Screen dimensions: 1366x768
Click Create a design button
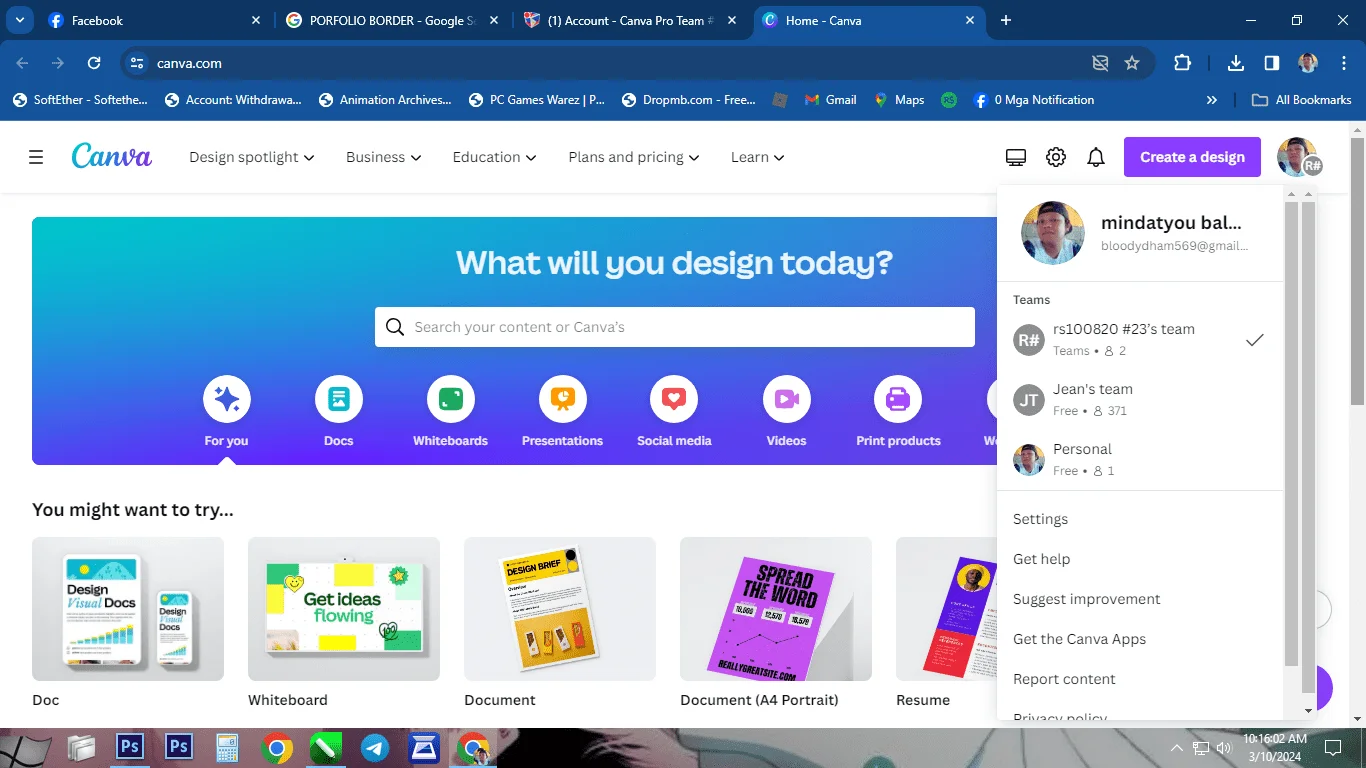point(1192,157)
